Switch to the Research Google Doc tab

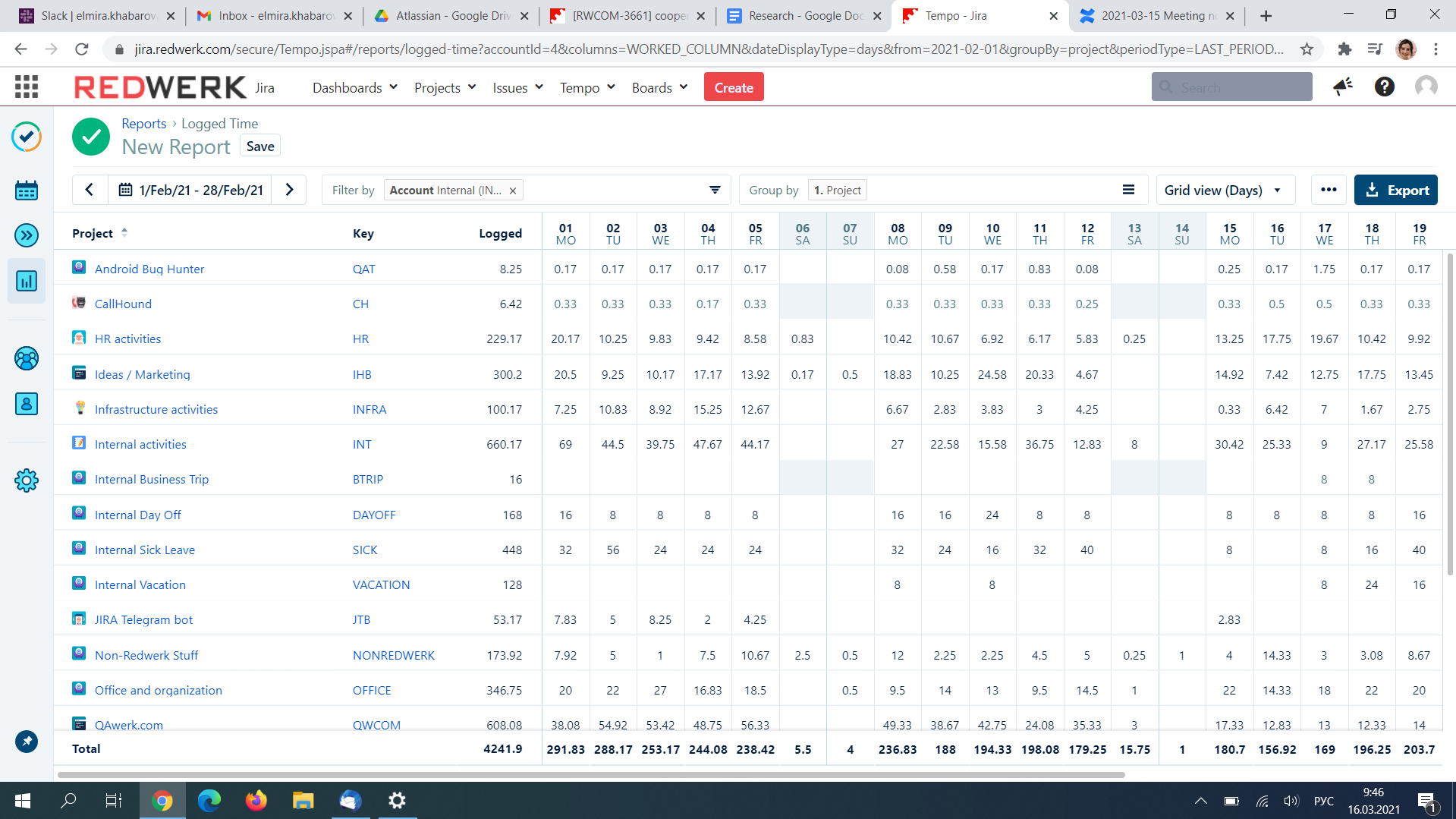803,16
